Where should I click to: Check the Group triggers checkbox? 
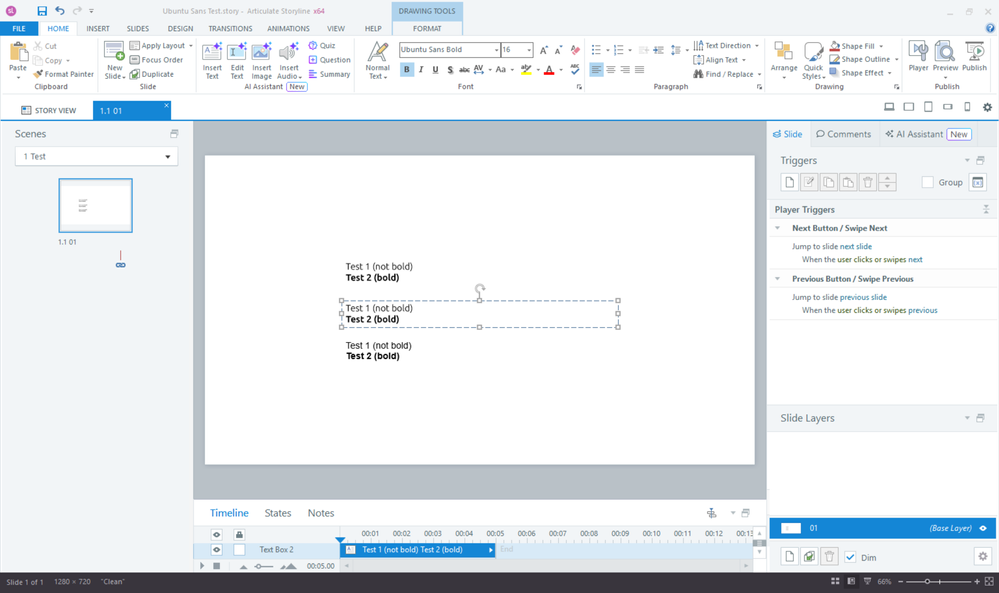(928, 183)
